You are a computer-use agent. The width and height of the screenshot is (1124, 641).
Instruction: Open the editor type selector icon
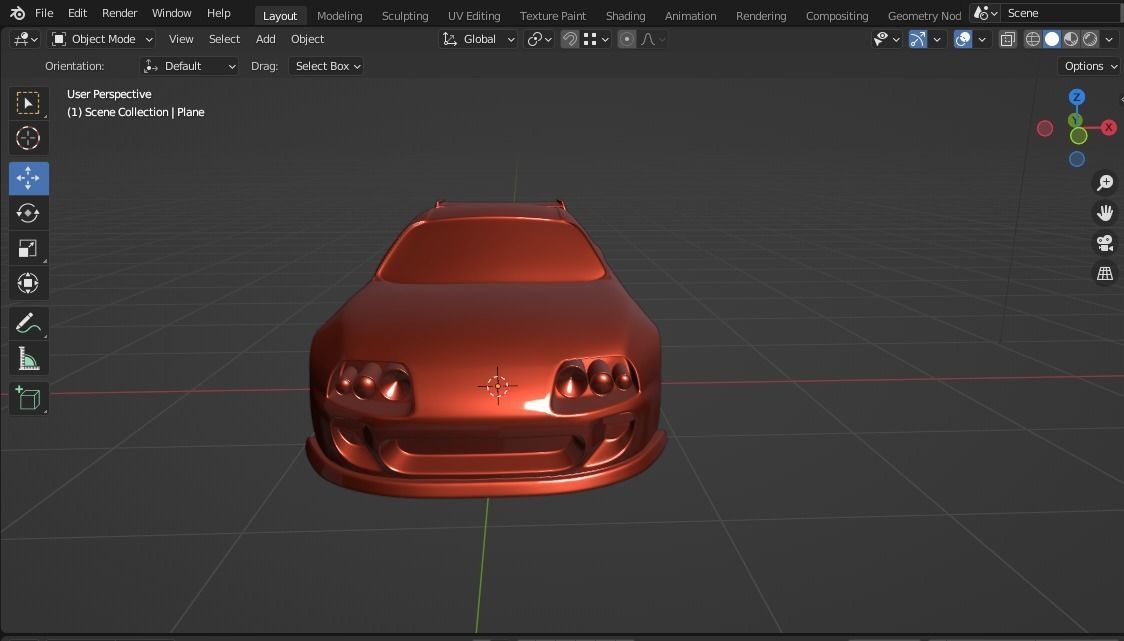25,39
